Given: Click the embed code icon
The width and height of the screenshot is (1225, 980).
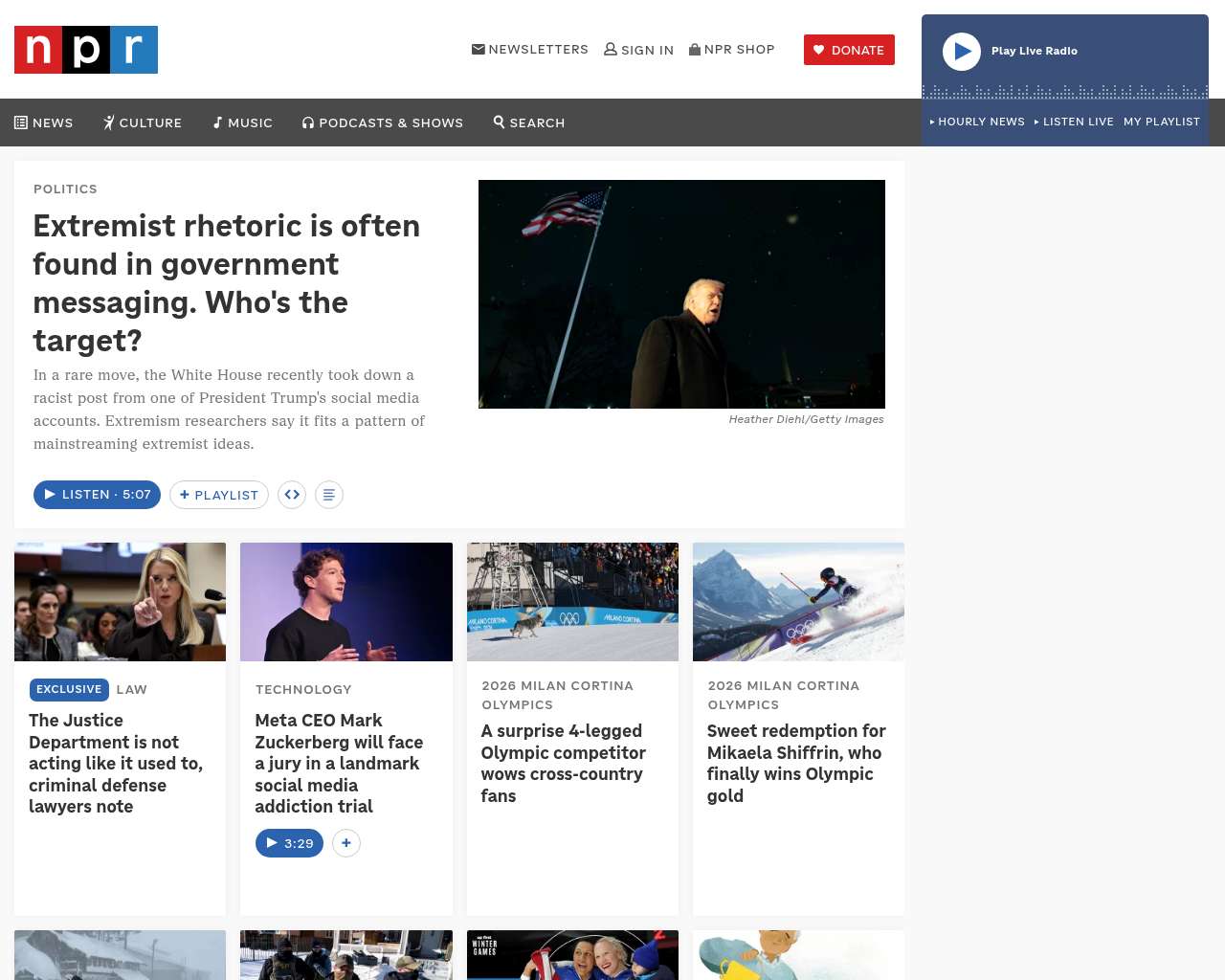Looking at the screenshot, I should click(292, 495).
